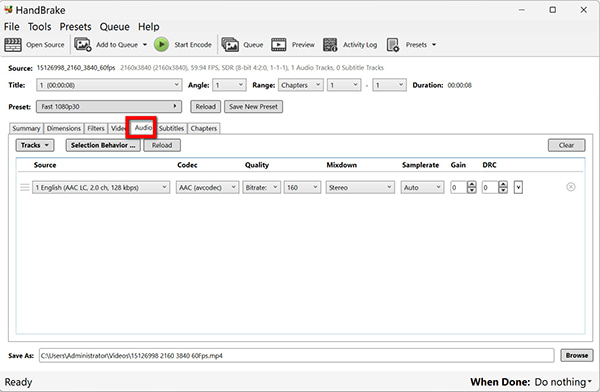Open the File menu

pyautogui.click(x=11, y=27)
